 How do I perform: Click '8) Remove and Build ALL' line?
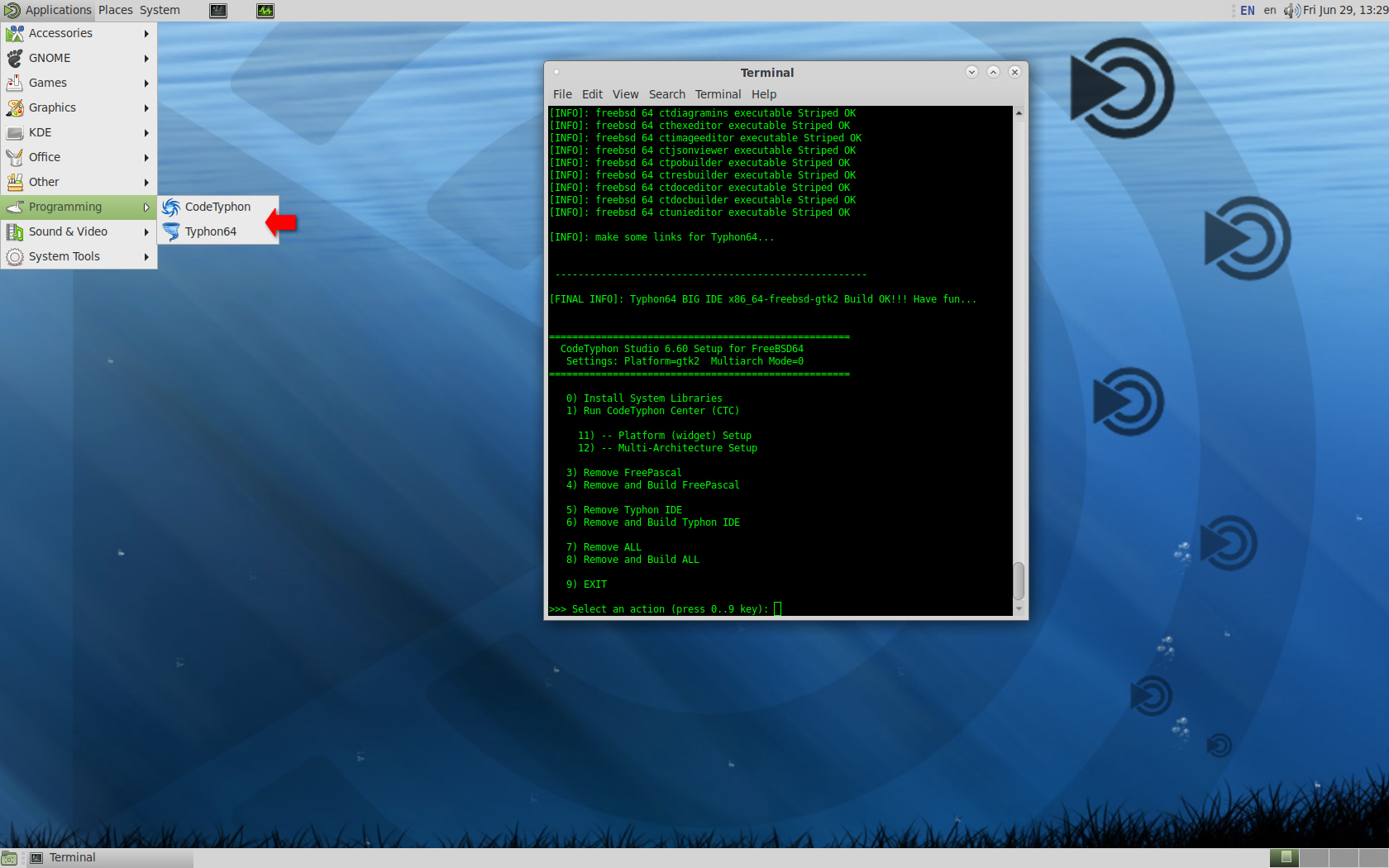tap(632, 560)
